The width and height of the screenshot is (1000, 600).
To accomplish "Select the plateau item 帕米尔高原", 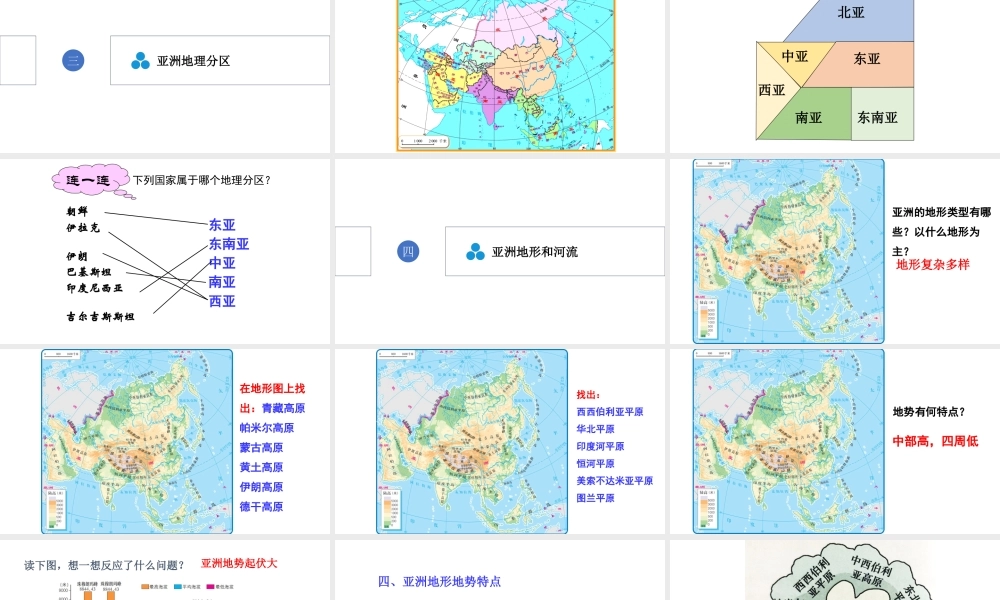I will coord(267,428).
